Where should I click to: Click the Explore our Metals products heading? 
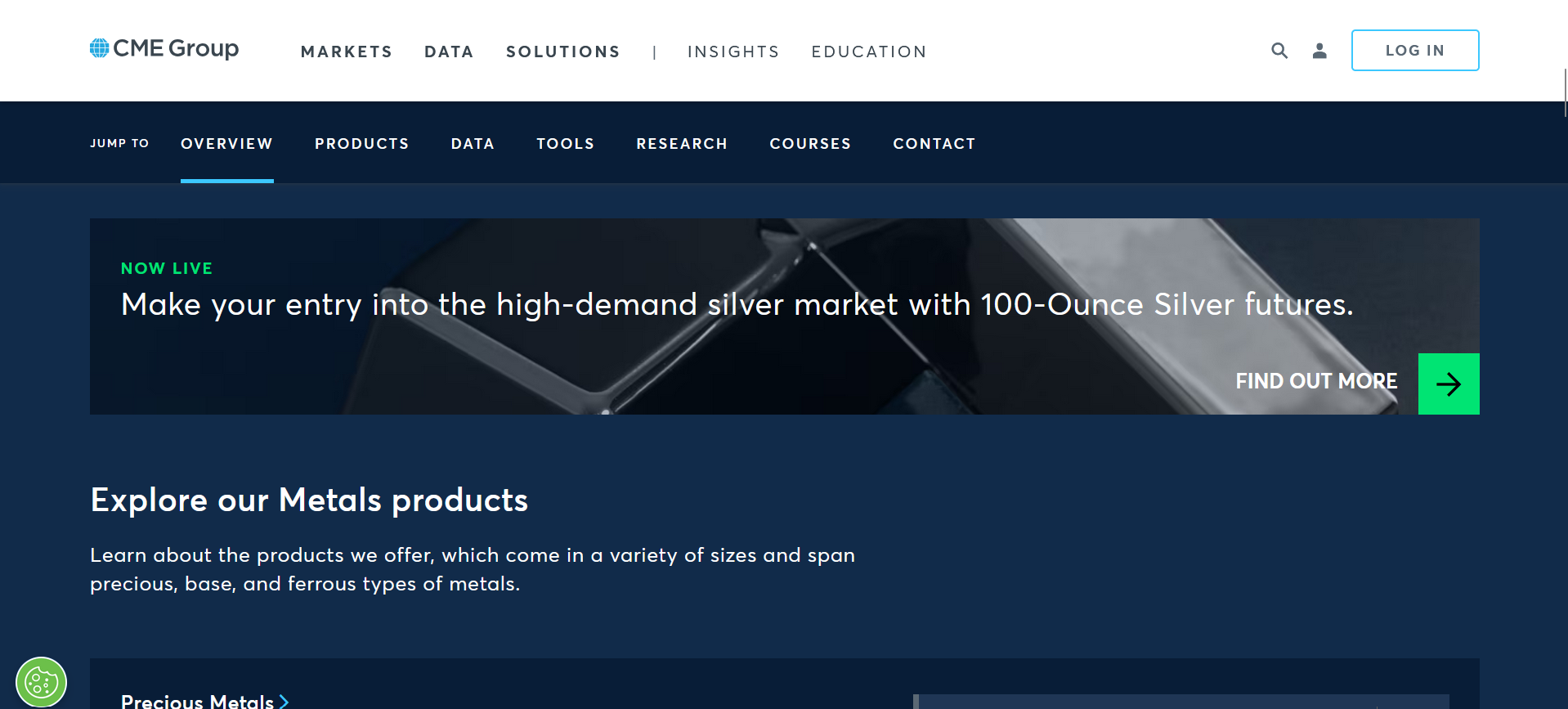pos(309,500)
